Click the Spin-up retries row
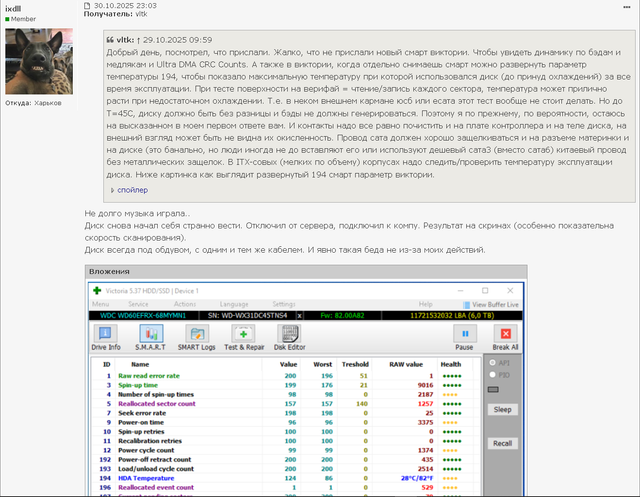Screen dimensions: 640x497 (286, 432)
